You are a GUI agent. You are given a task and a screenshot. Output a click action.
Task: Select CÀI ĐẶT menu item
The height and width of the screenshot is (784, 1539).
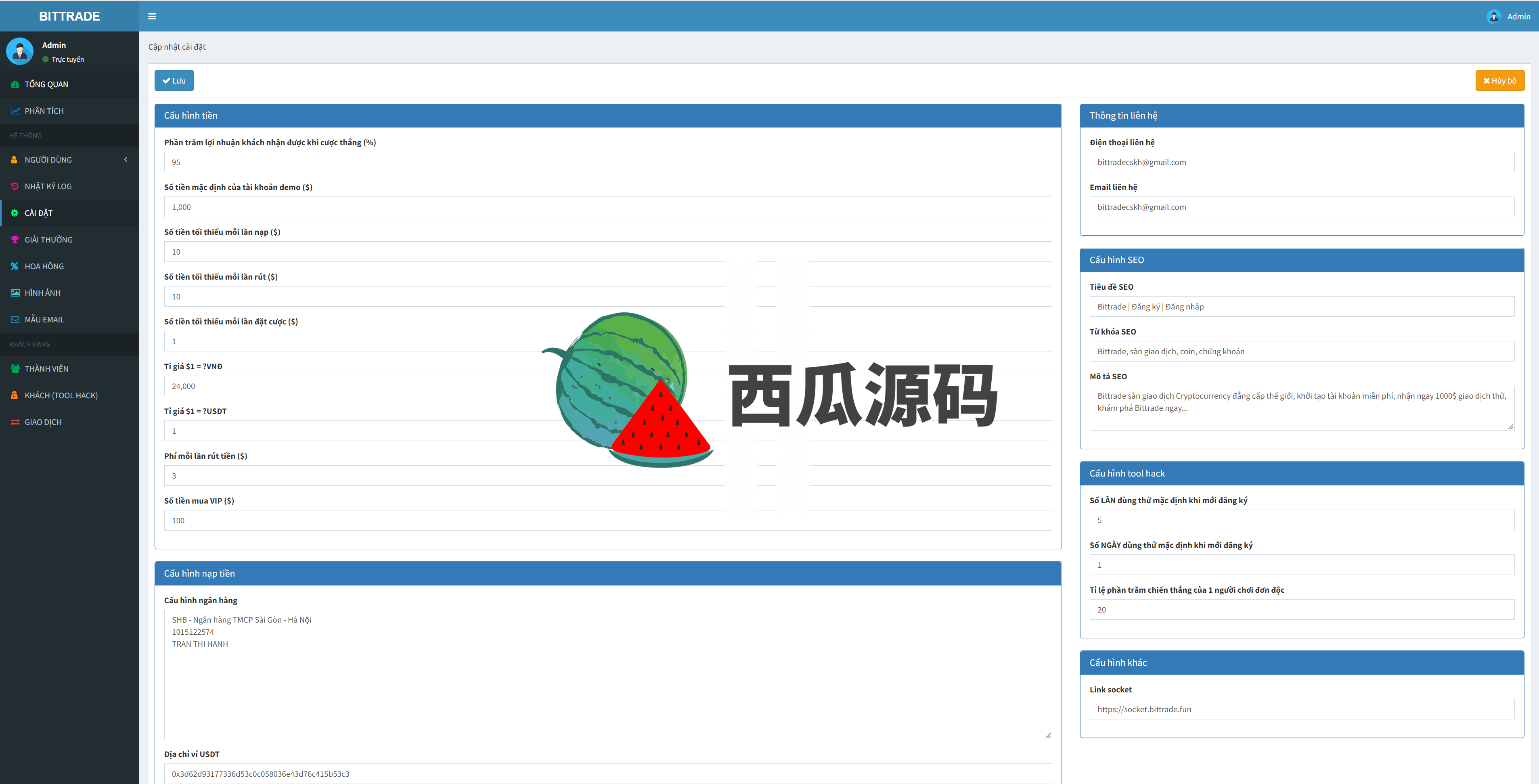pyautogui.click(x=69, y=213)
